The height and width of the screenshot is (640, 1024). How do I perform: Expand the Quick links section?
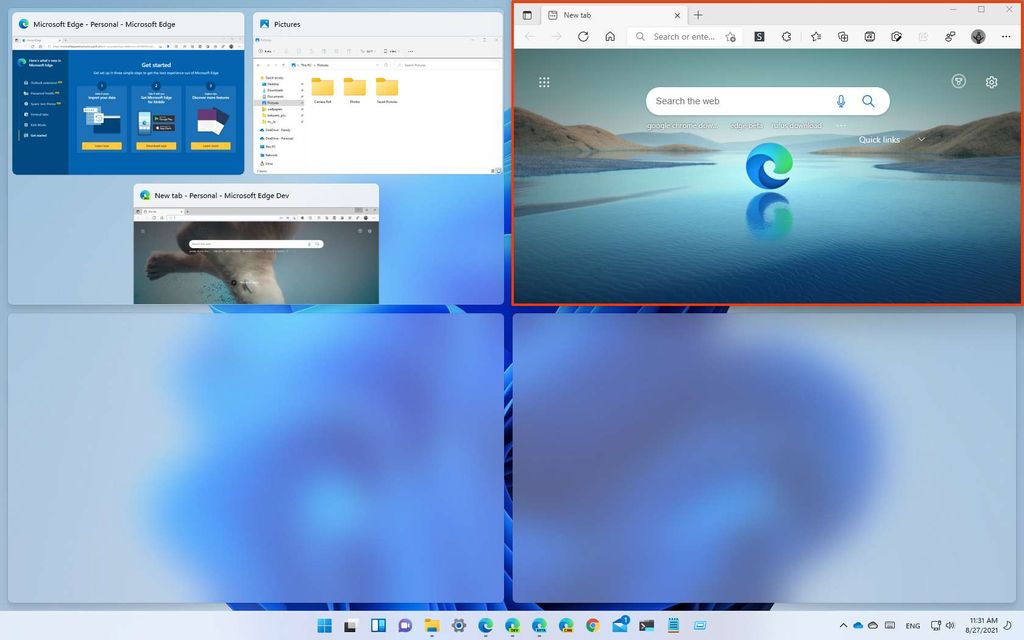point(921,140)
